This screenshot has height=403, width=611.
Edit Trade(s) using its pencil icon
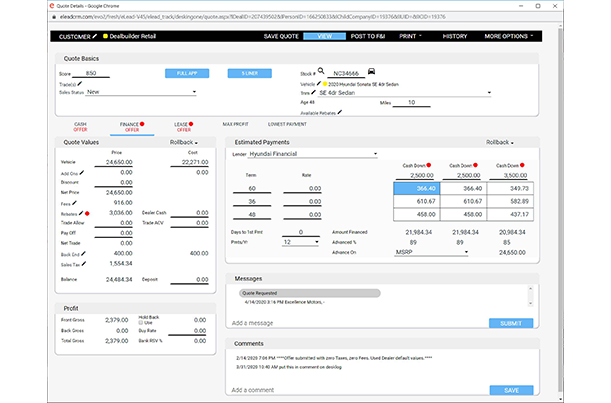(80, 83)
